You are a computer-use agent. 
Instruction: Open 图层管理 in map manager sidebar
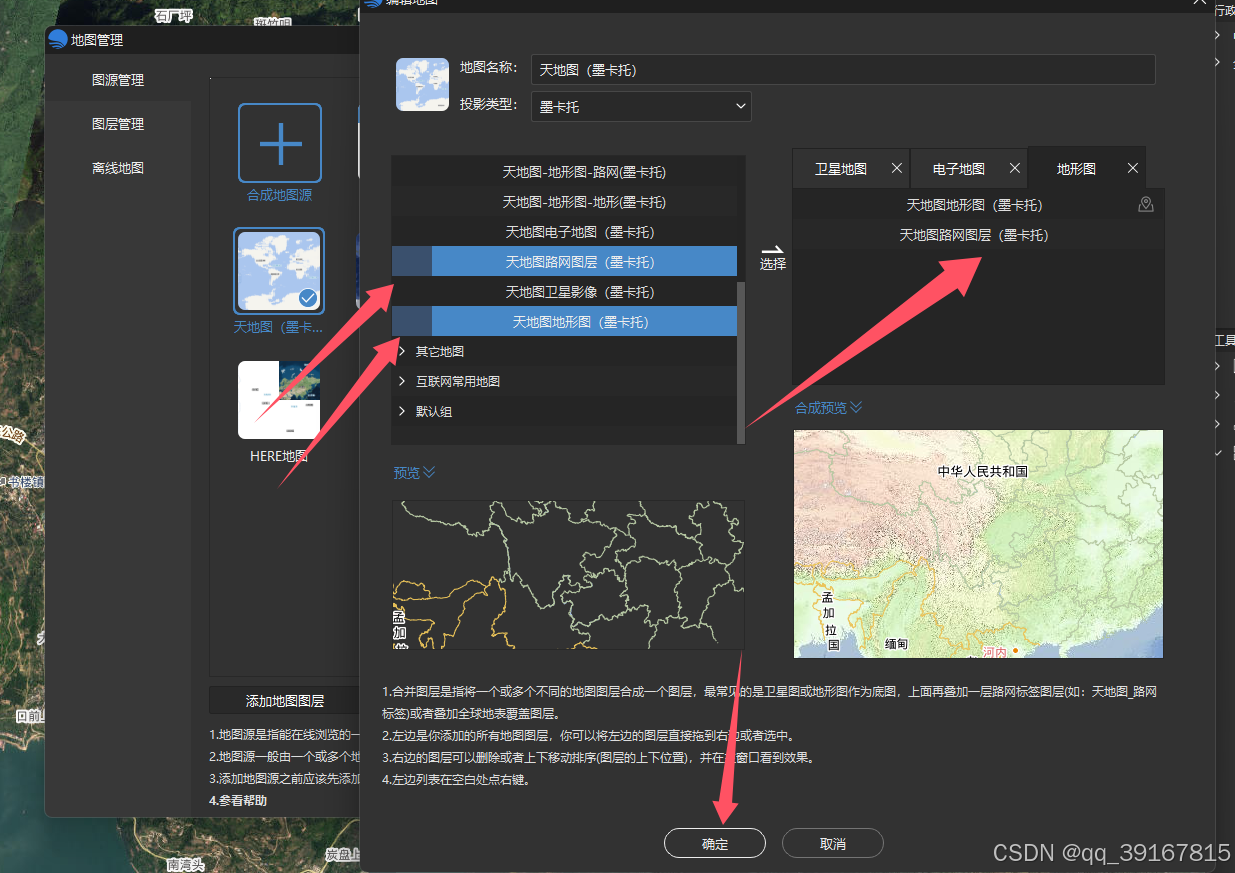pos(118,124)
